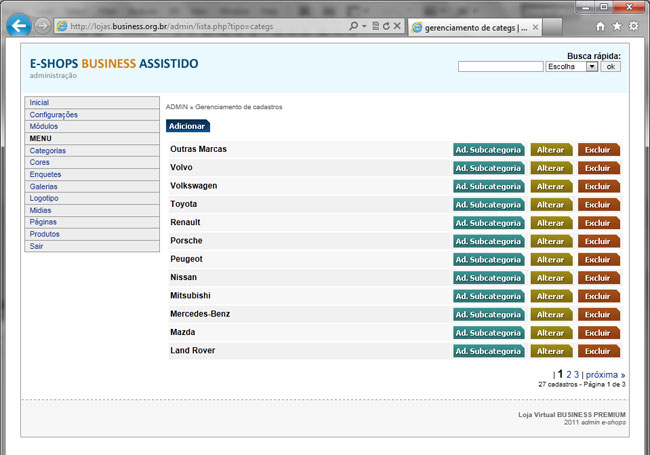Viewport: 650px width, 455px height.
Task: Open the Escolha dropdown
Action: tap(571, 66)
